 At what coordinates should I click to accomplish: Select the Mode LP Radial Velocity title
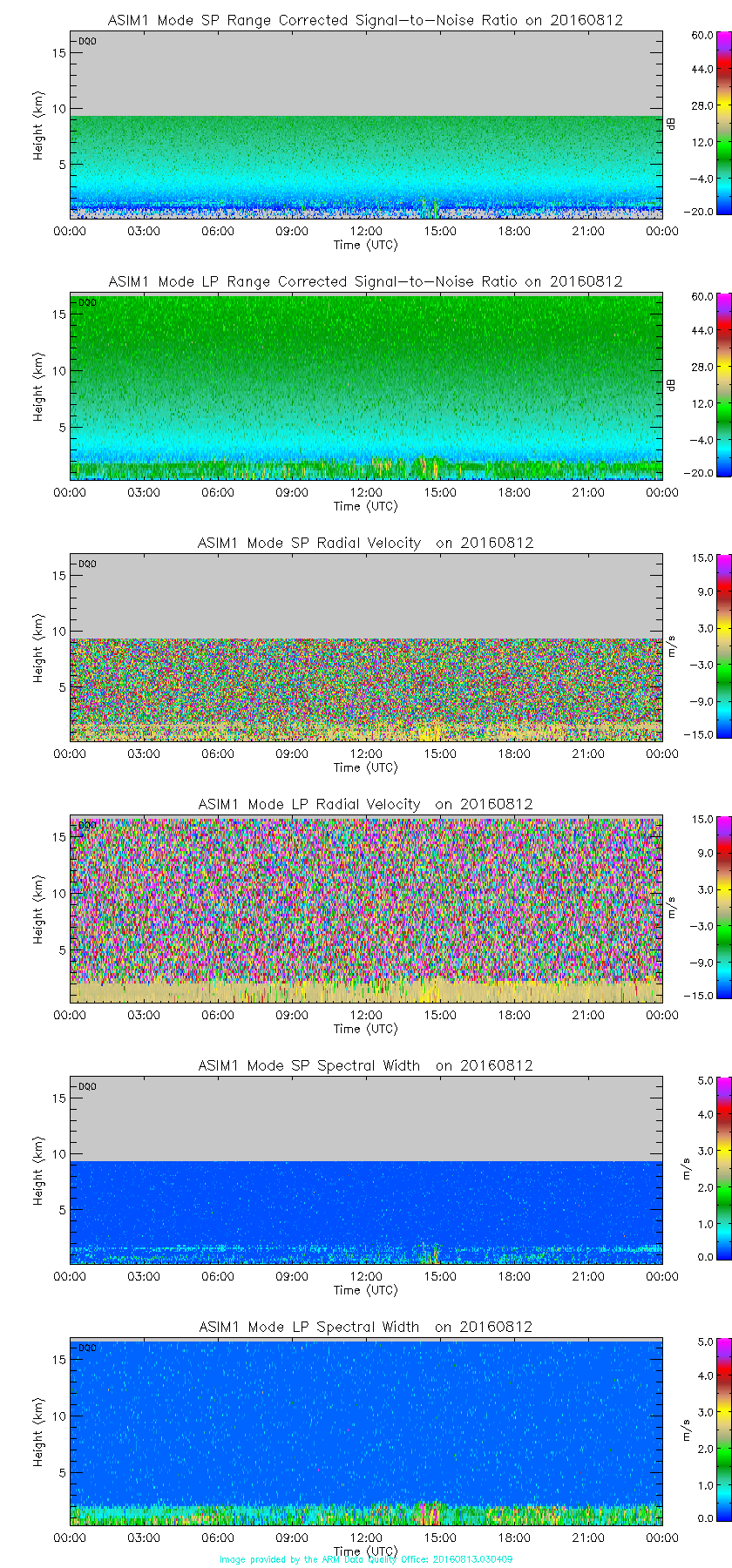coord(365,804)
